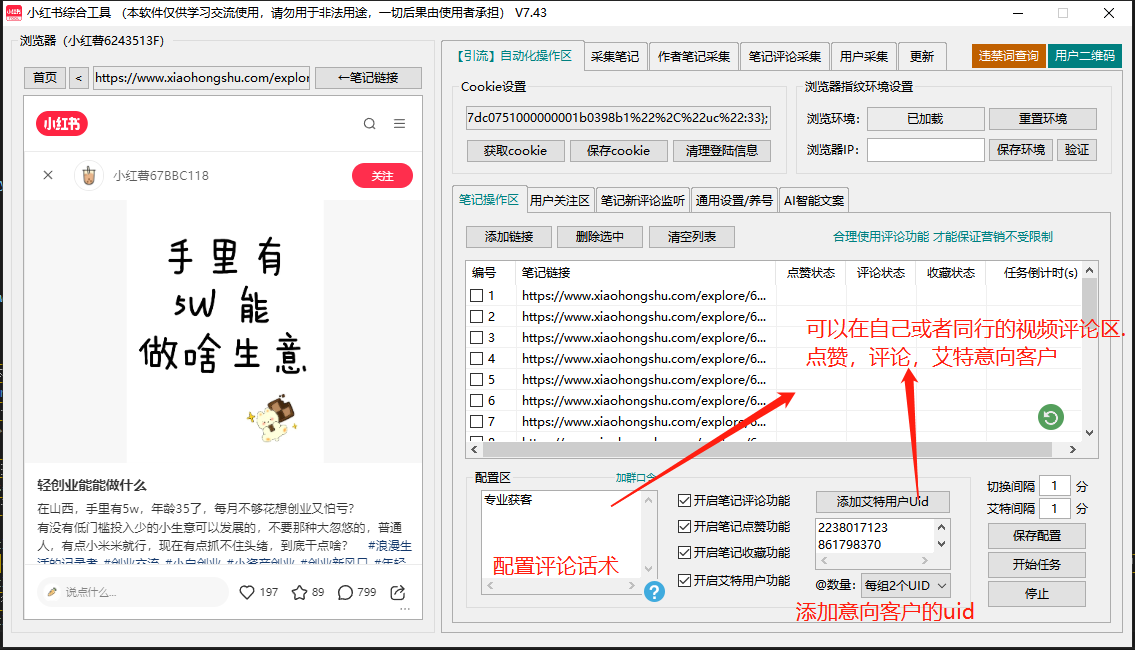Screen dimensions: 1135x650
Task: Click the 获取cookie button
Action: point(515,150)
